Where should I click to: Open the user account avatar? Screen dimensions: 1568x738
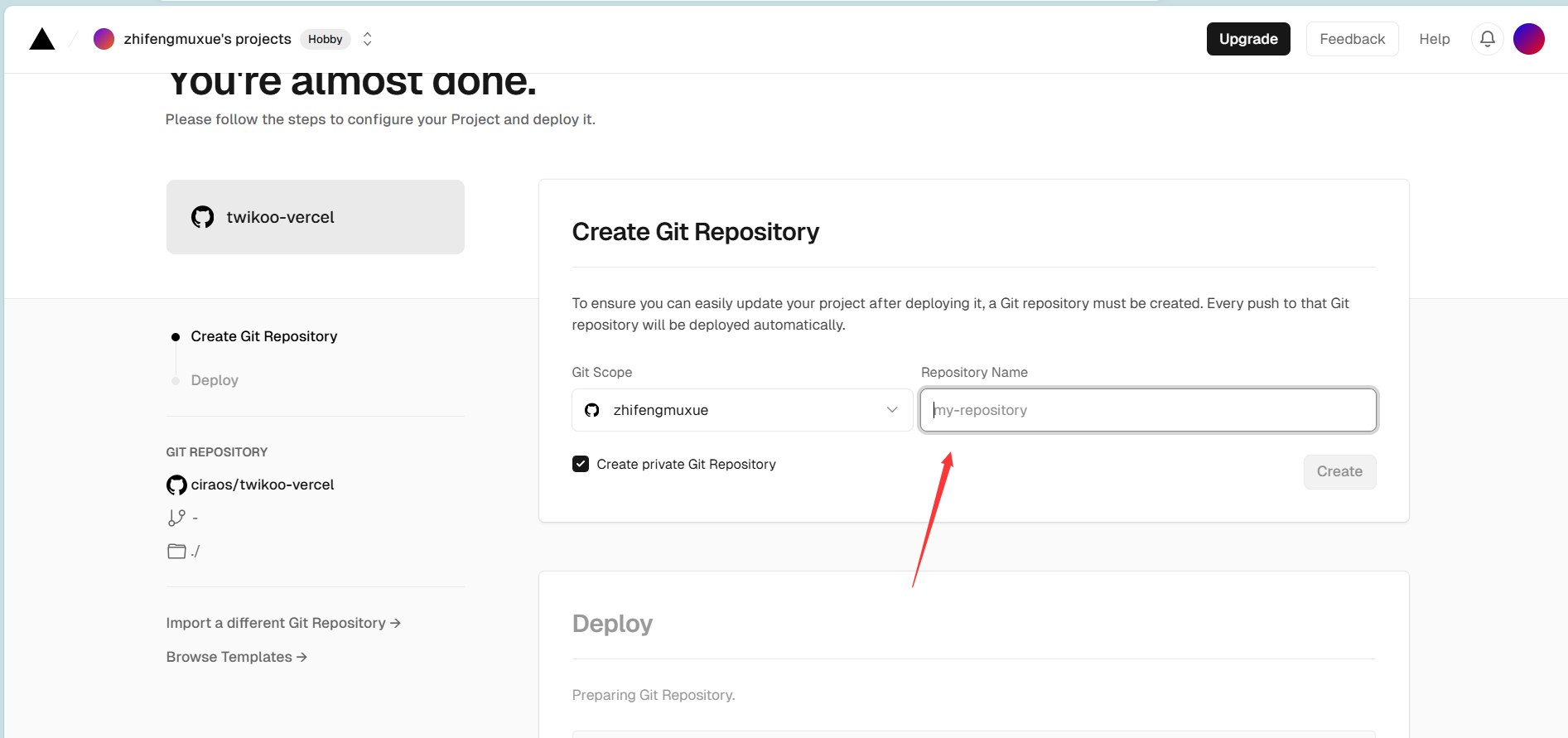(x=1529, y=39)
